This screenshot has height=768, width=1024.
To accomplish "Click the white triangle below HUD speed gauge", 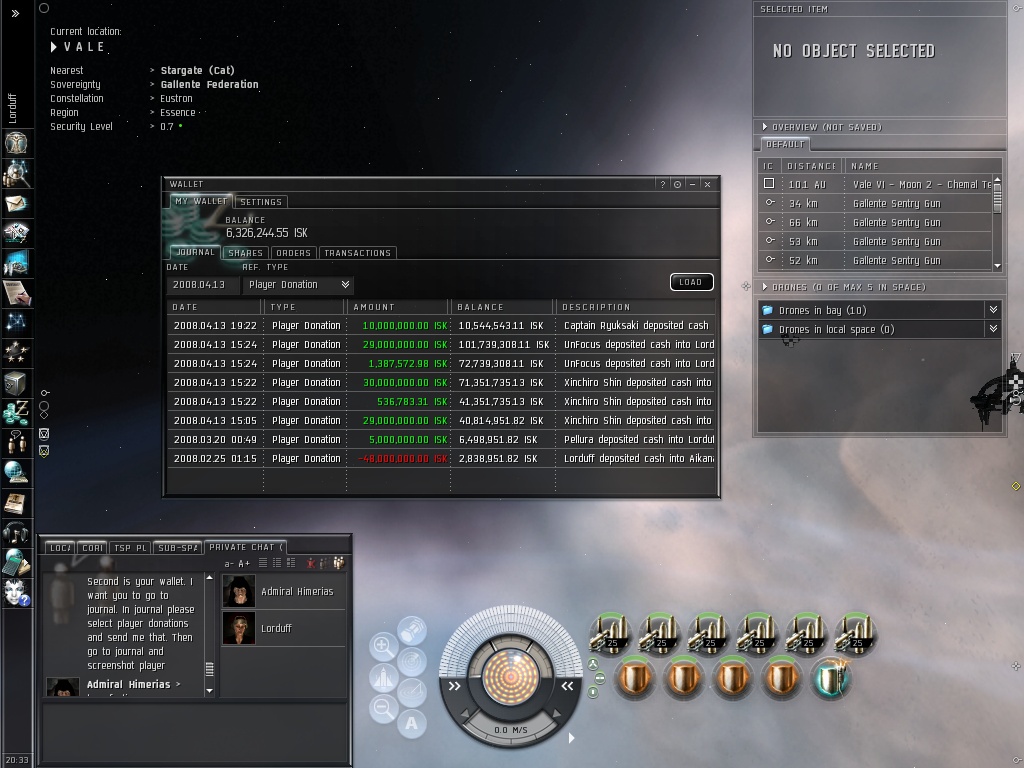I will (571, 738).
